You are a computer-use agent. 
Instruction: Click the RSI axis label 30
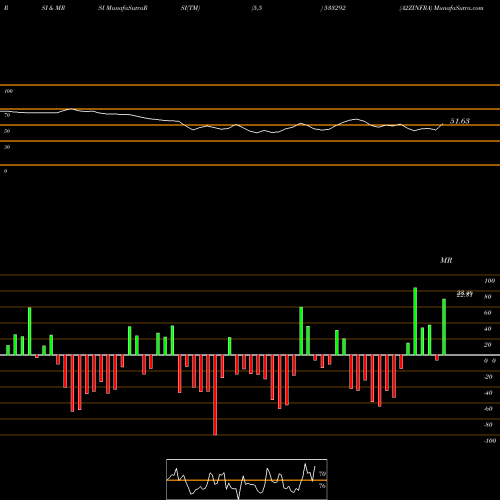click(x=7, y=147)
